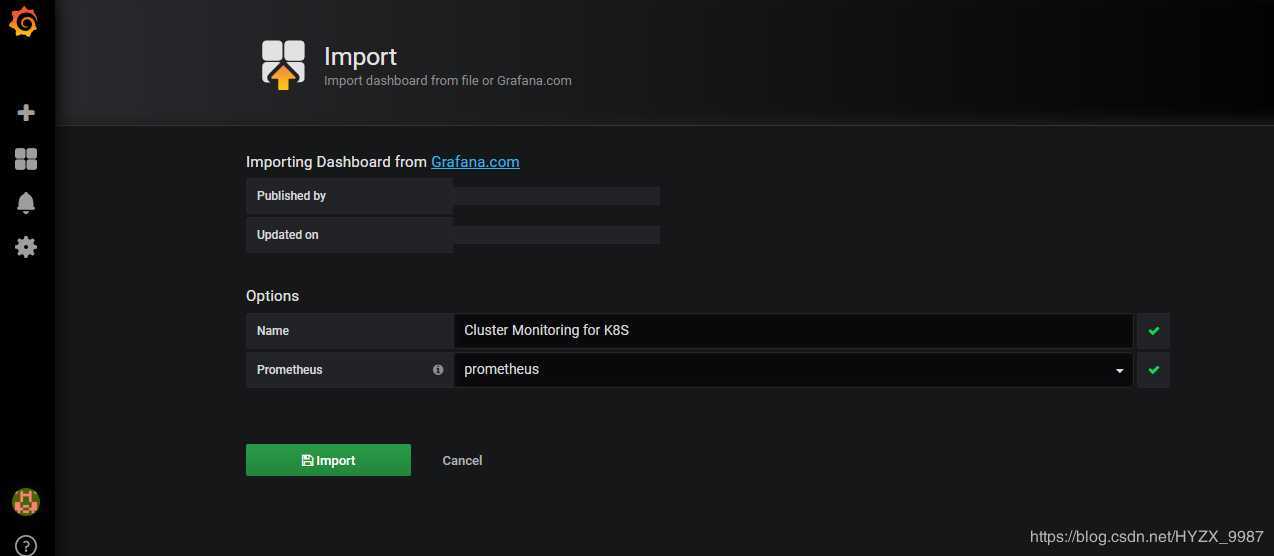Image resolution: width=1274 pixels, height=556 pixels.
Task: Open the Grafana logo home menu
Action: click(24, 22)
